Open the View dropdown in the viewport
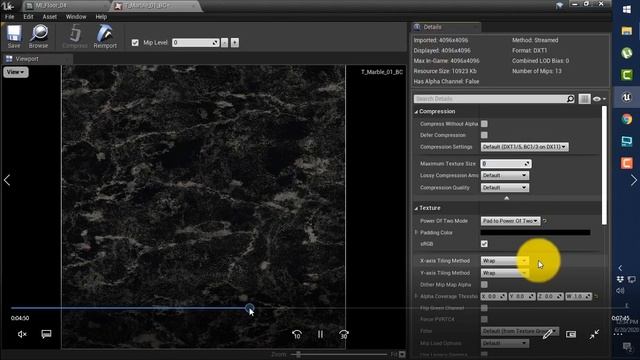 [16, 72]
